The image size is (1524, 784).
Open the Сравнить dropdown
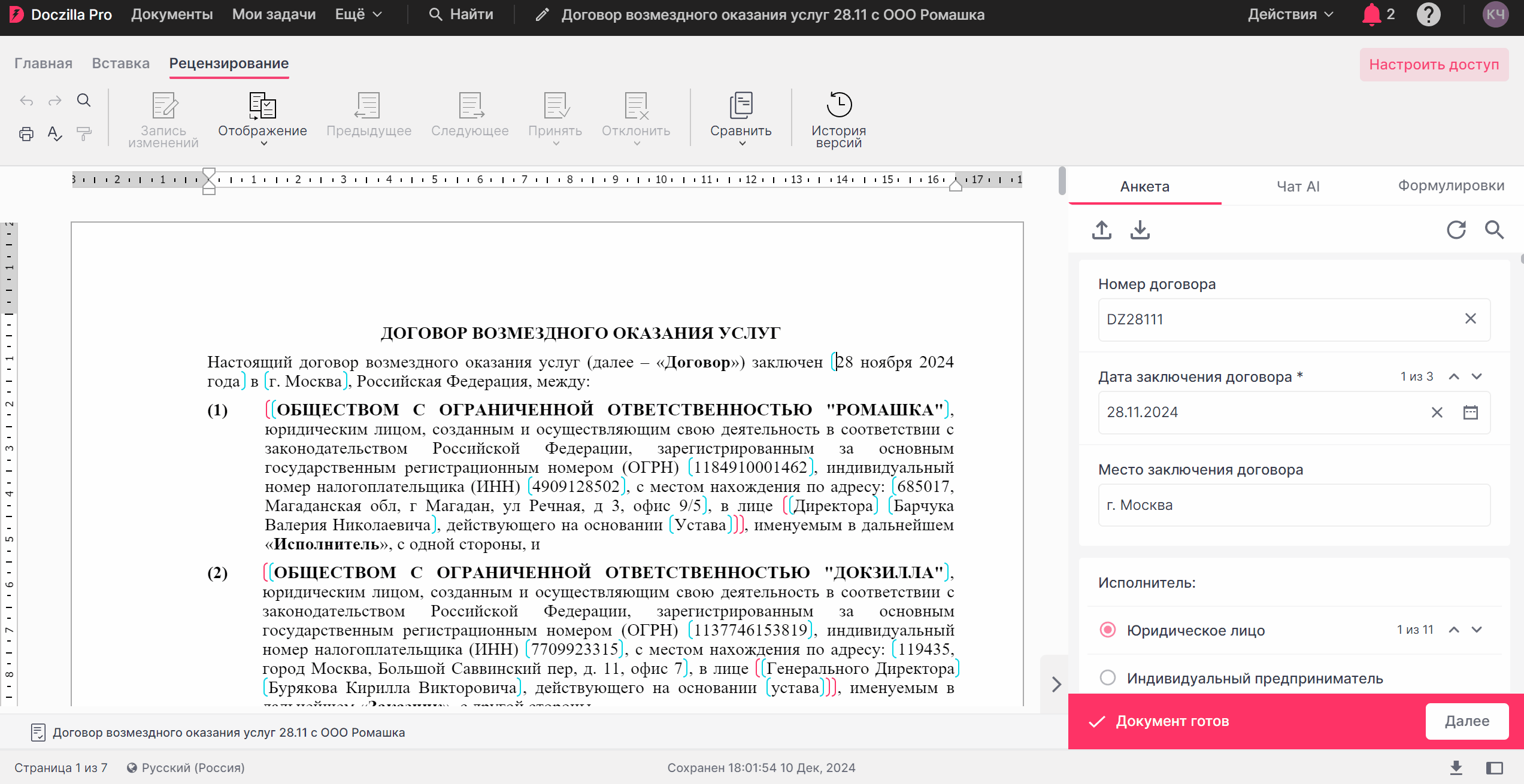click(x=741, y=120)
